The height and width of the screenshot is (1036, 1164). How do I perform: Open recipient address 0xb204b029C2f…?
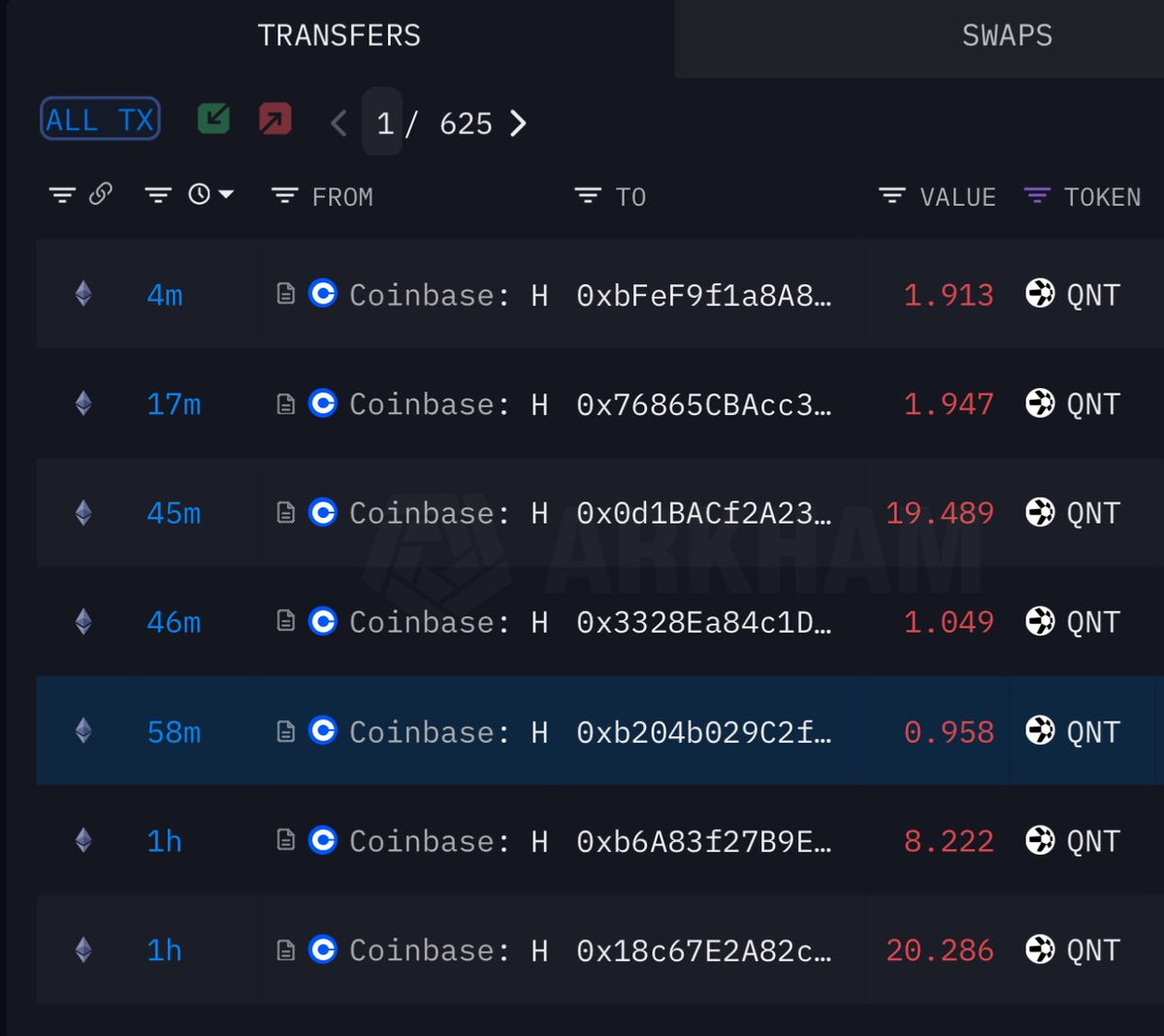click(704, 732)
